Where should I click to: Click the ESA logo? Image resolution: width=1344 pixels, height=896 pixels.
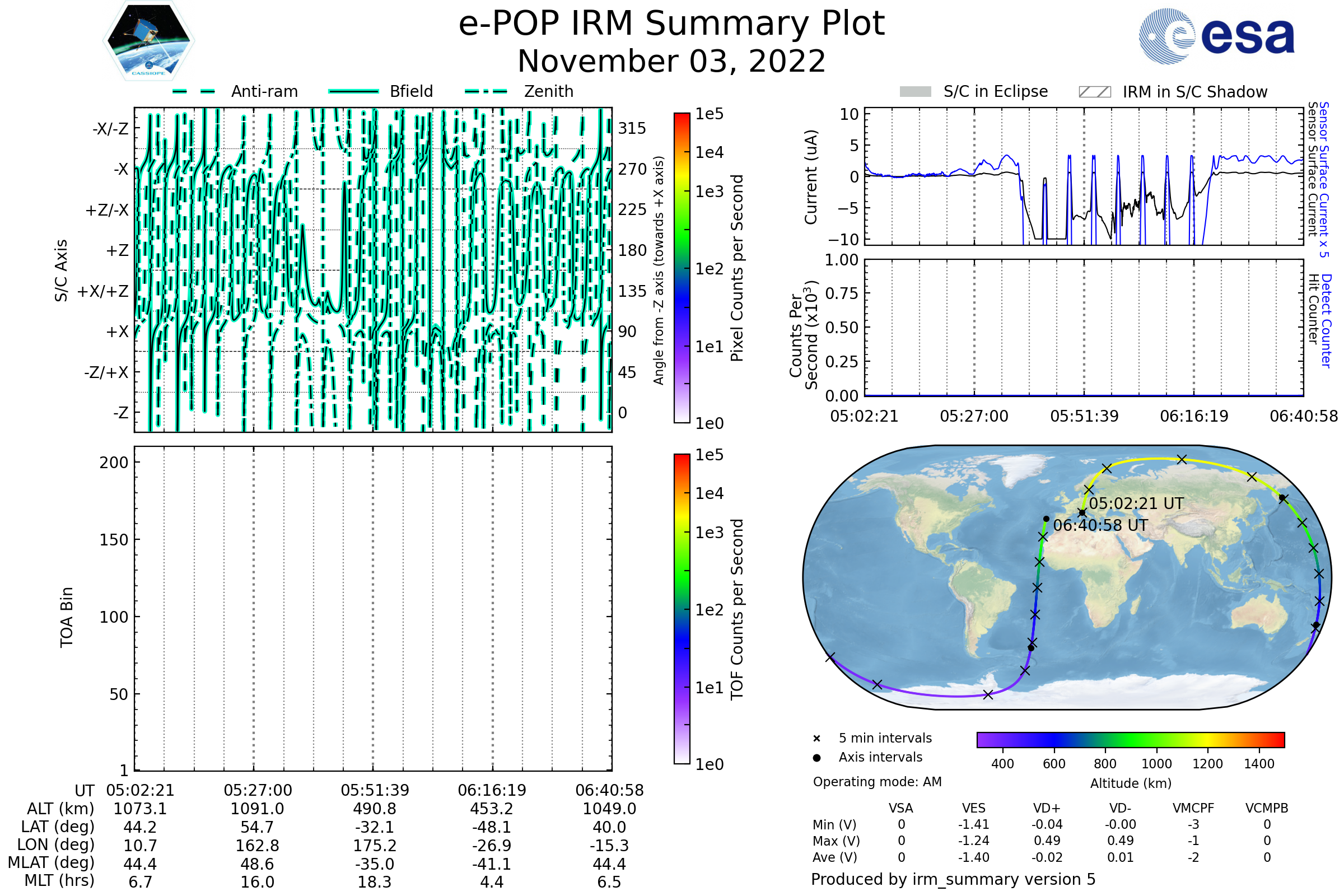tap(1216, 36)
